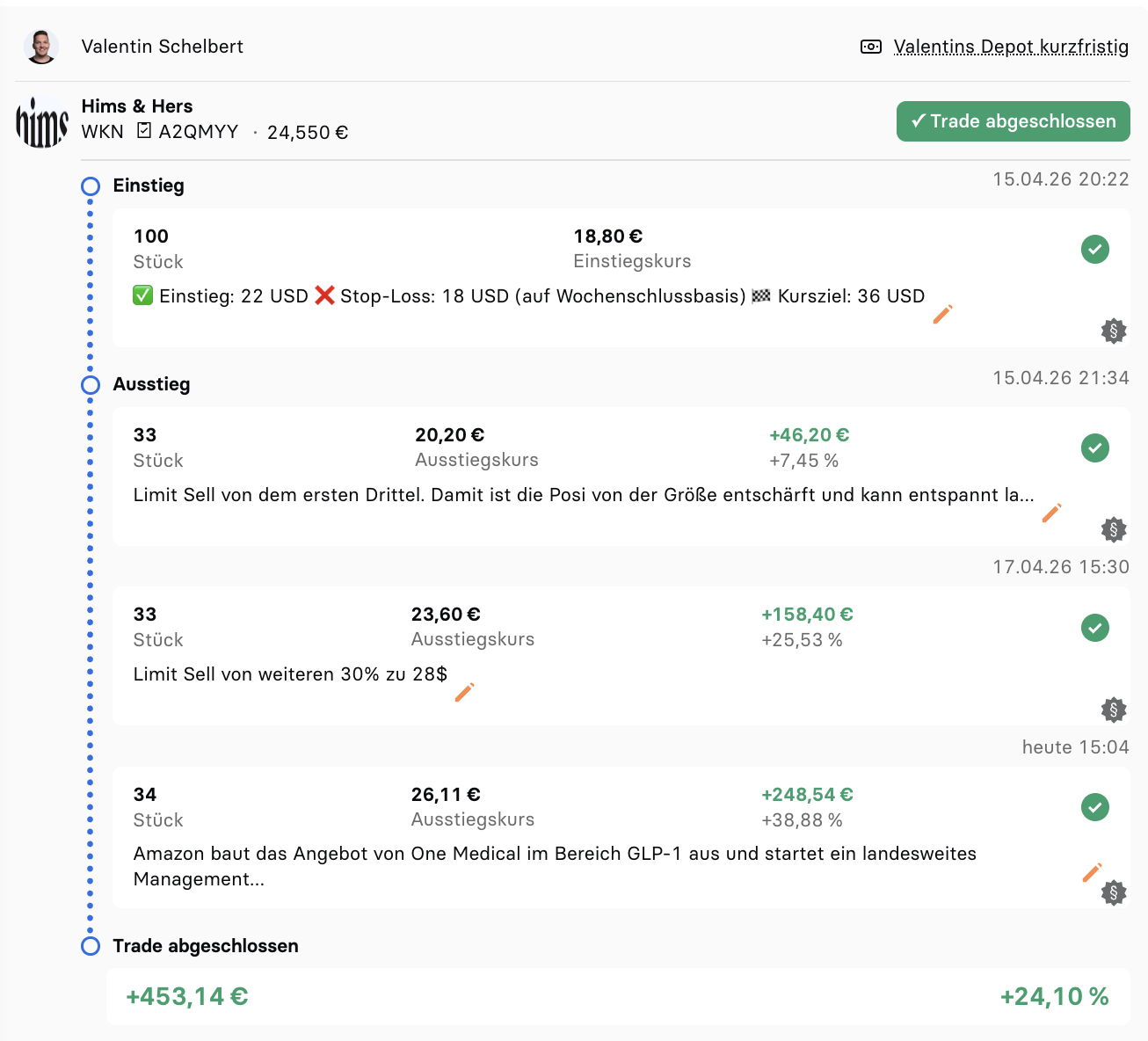The width and height of the screenshot is (1148, 1041).
Task: Click green checkmark on the Einstieg entry
Action: click(x=1094, y=250)
